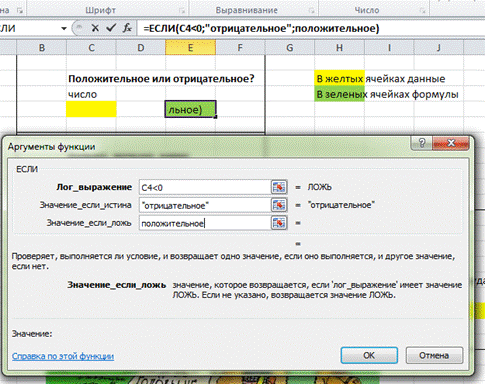Collapse dialog via Лог_выражение range selector icon
Image resolution: width=485 pixels, height=384 pixels.
click(x=279, y=187)
